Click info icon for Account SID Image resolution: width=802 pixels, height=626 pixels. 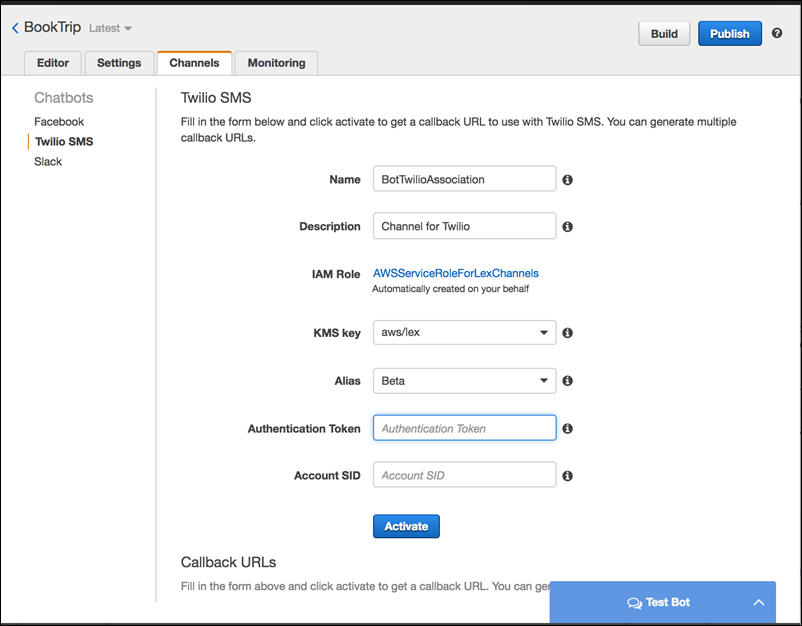point(567,476)
